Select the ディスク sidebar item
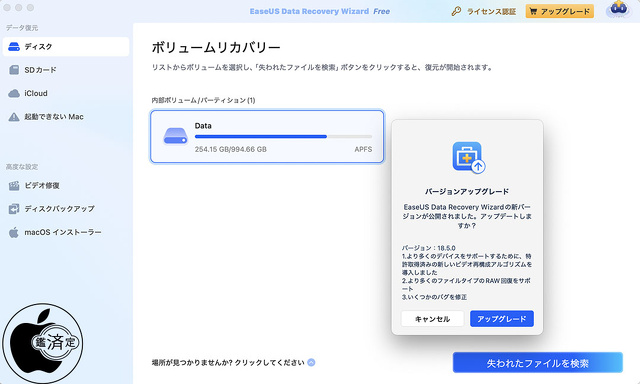 (66, 47)
